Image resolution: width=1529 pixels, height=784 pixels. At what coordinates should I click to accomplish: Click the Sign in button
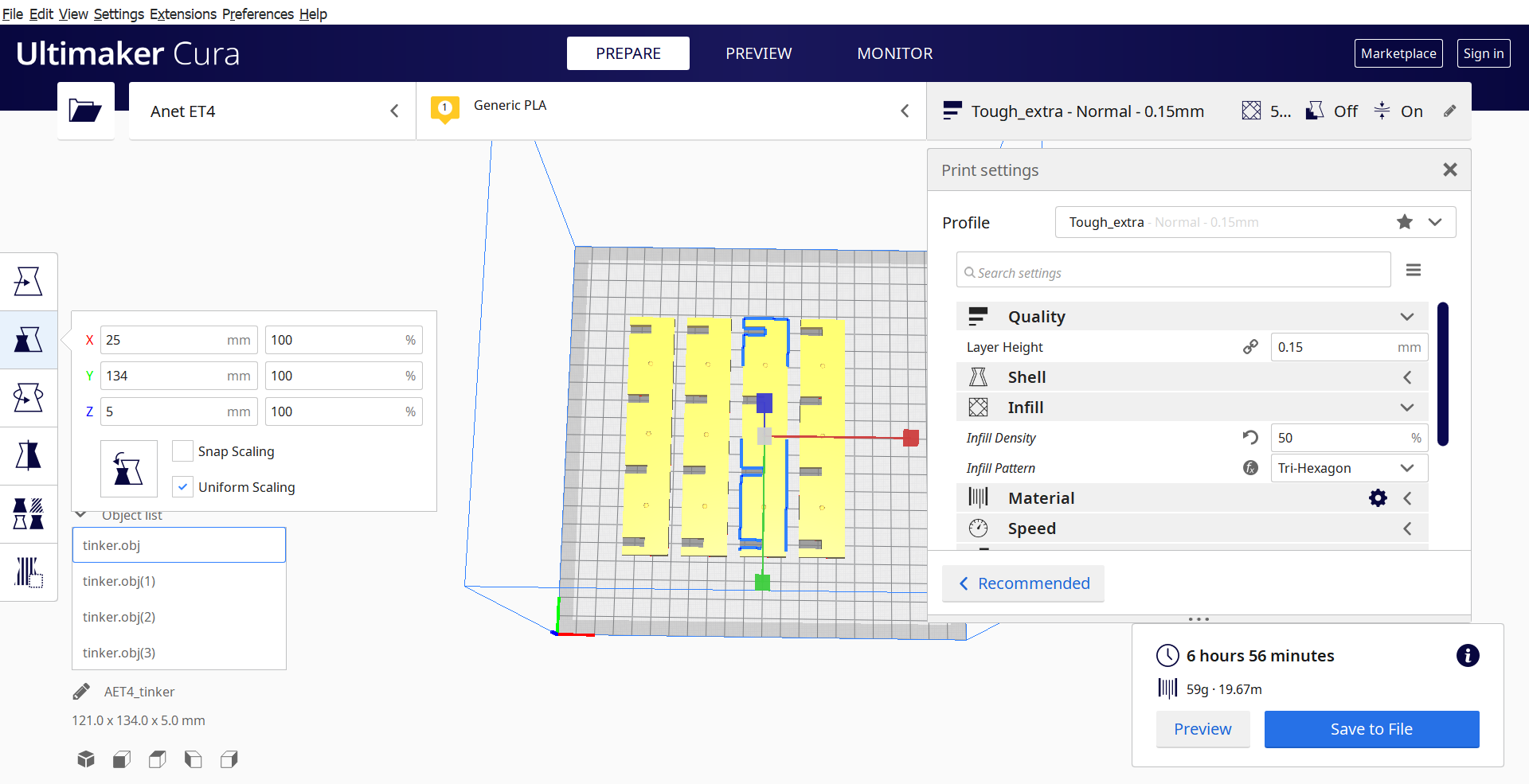[x=1484, y=53]
